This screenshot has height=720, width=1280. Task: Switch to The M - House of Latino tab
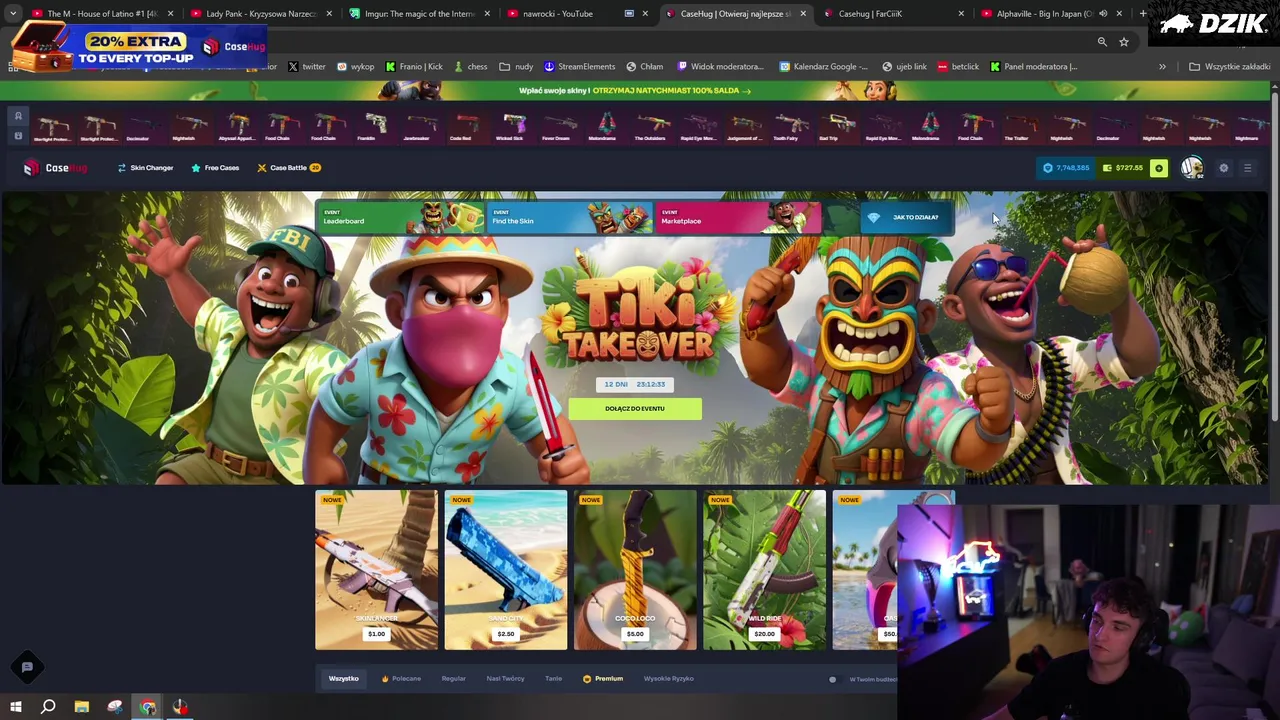(100, 14)
